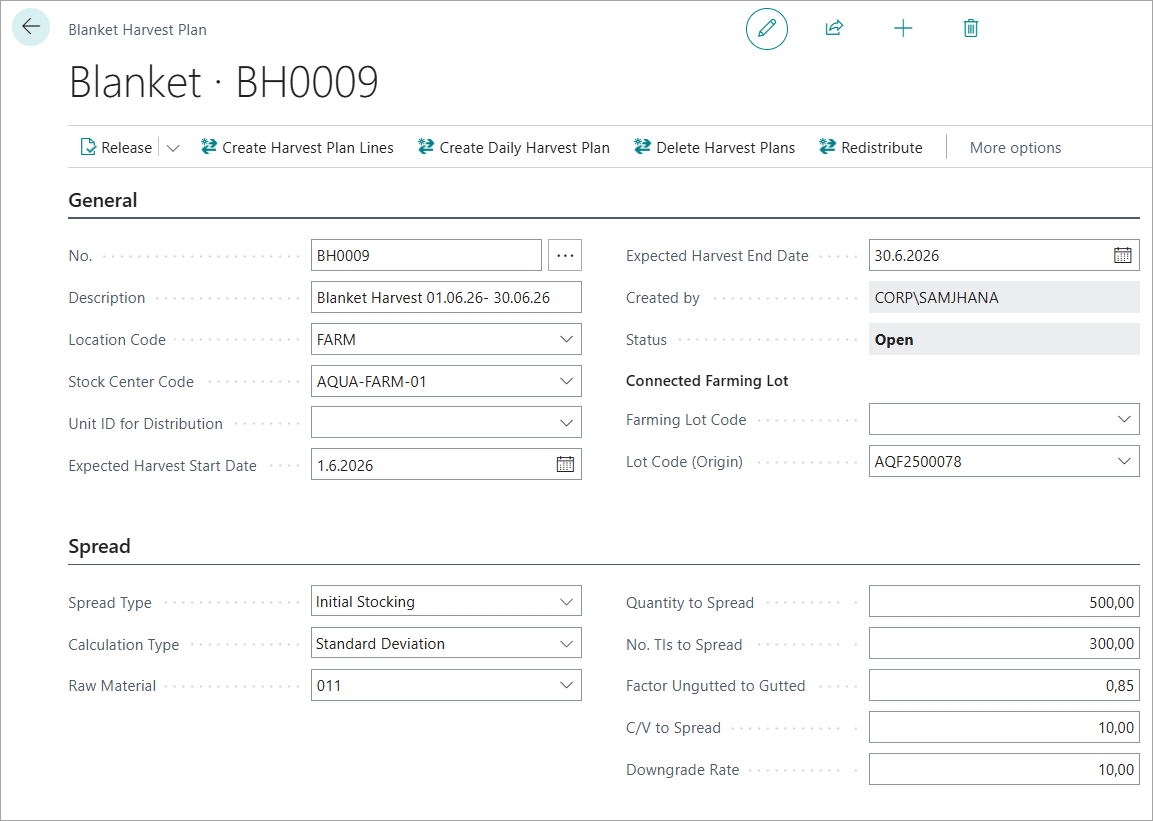Click the Open status value
The width and height of the screenshot is (1153, 821).
(1004, 340)
